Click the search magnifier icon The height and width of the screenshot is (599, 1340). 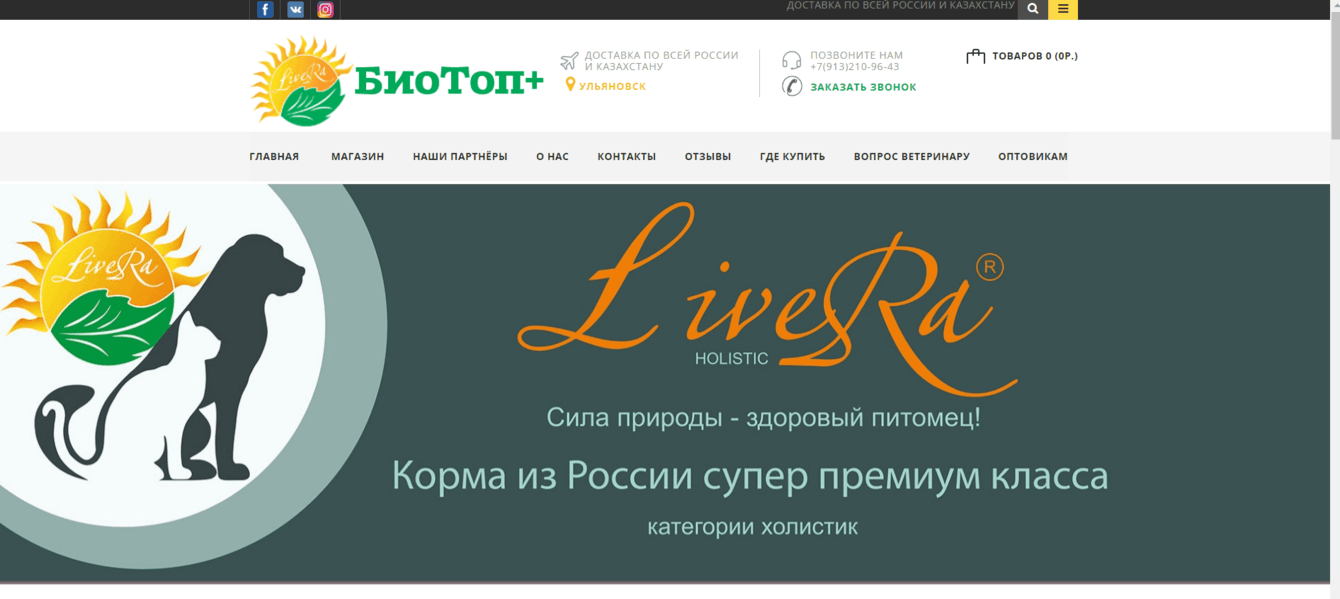pos(1032,9)
